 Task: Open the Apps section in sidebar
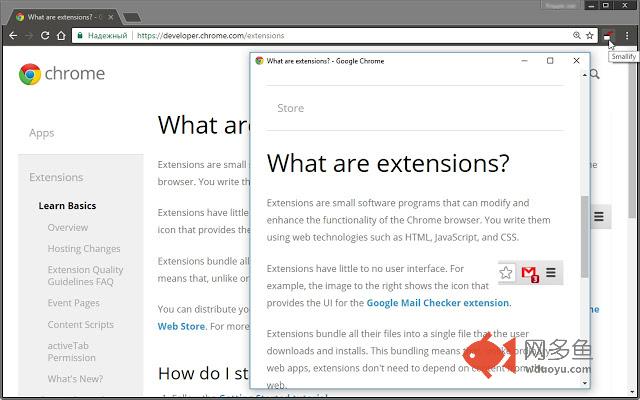[x=42, y=133]
